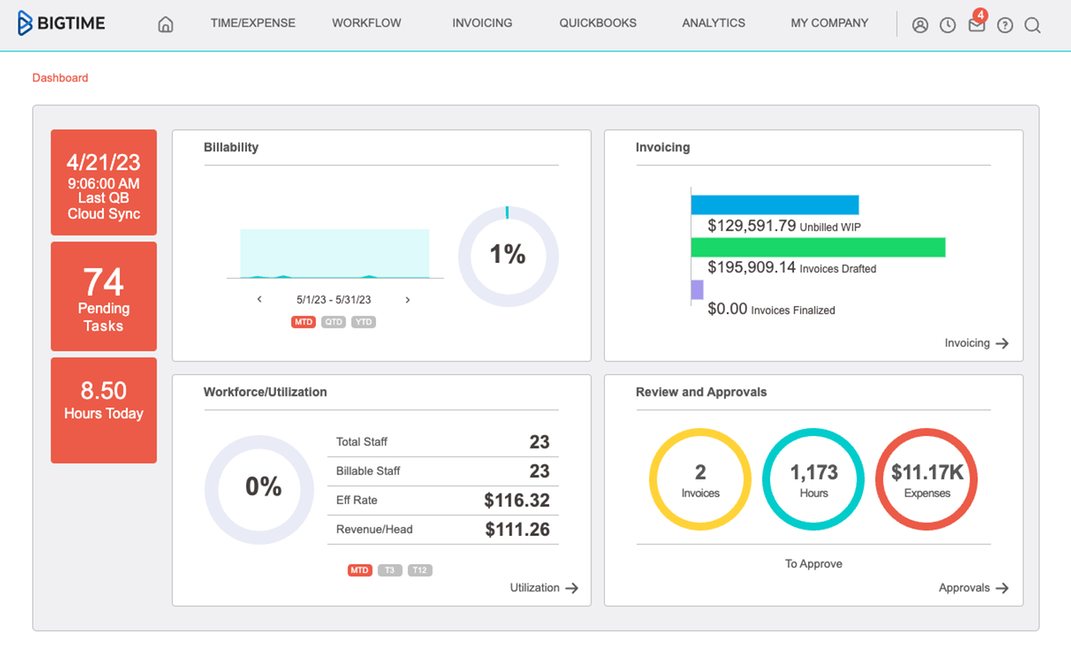Select Workforce MTD toggle
Image resolution: width=1071 pixels, height=660 pixels.
(360, 570)
